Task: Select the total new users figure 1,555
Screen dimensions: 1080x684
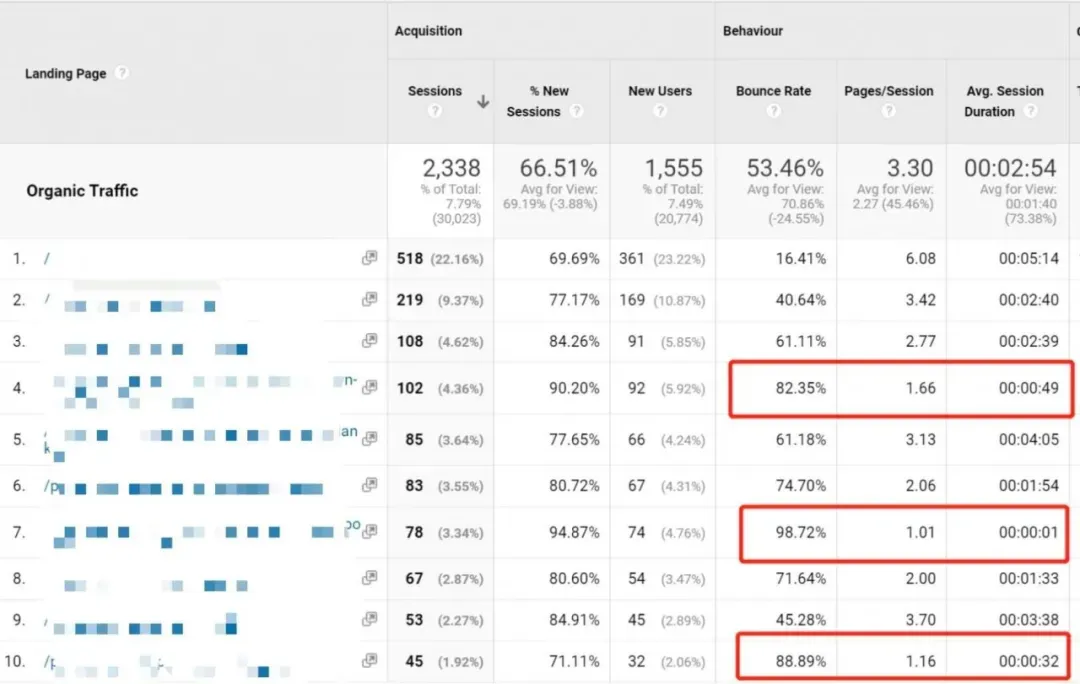Action: [674, 167]
